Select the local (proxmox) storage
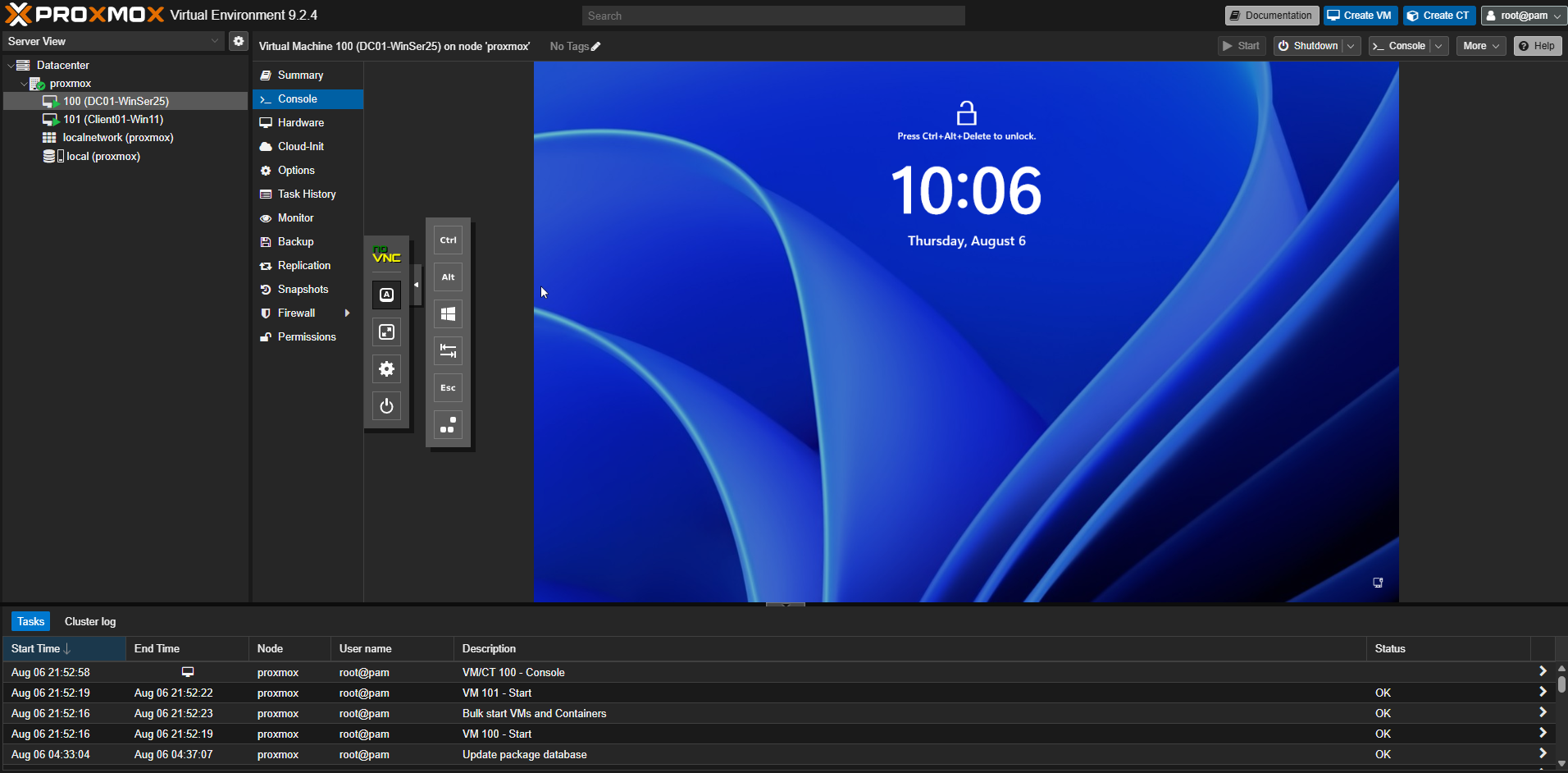The height and width of the screenshot is (773, 1568). click(103, 157)
